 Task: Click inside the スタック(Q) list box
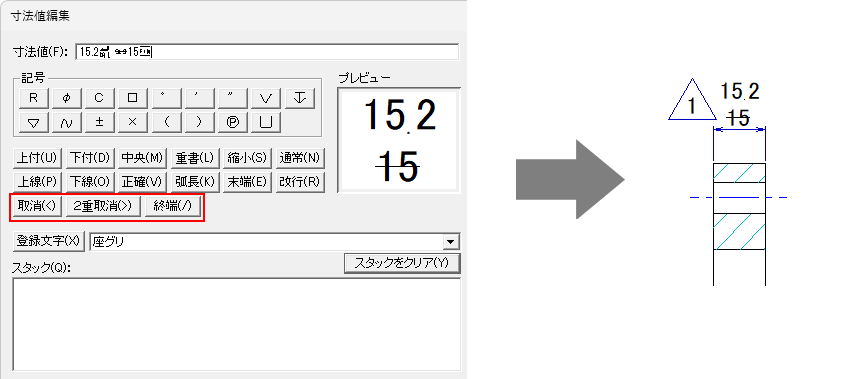pyautogui.click(x=237, y=324)
